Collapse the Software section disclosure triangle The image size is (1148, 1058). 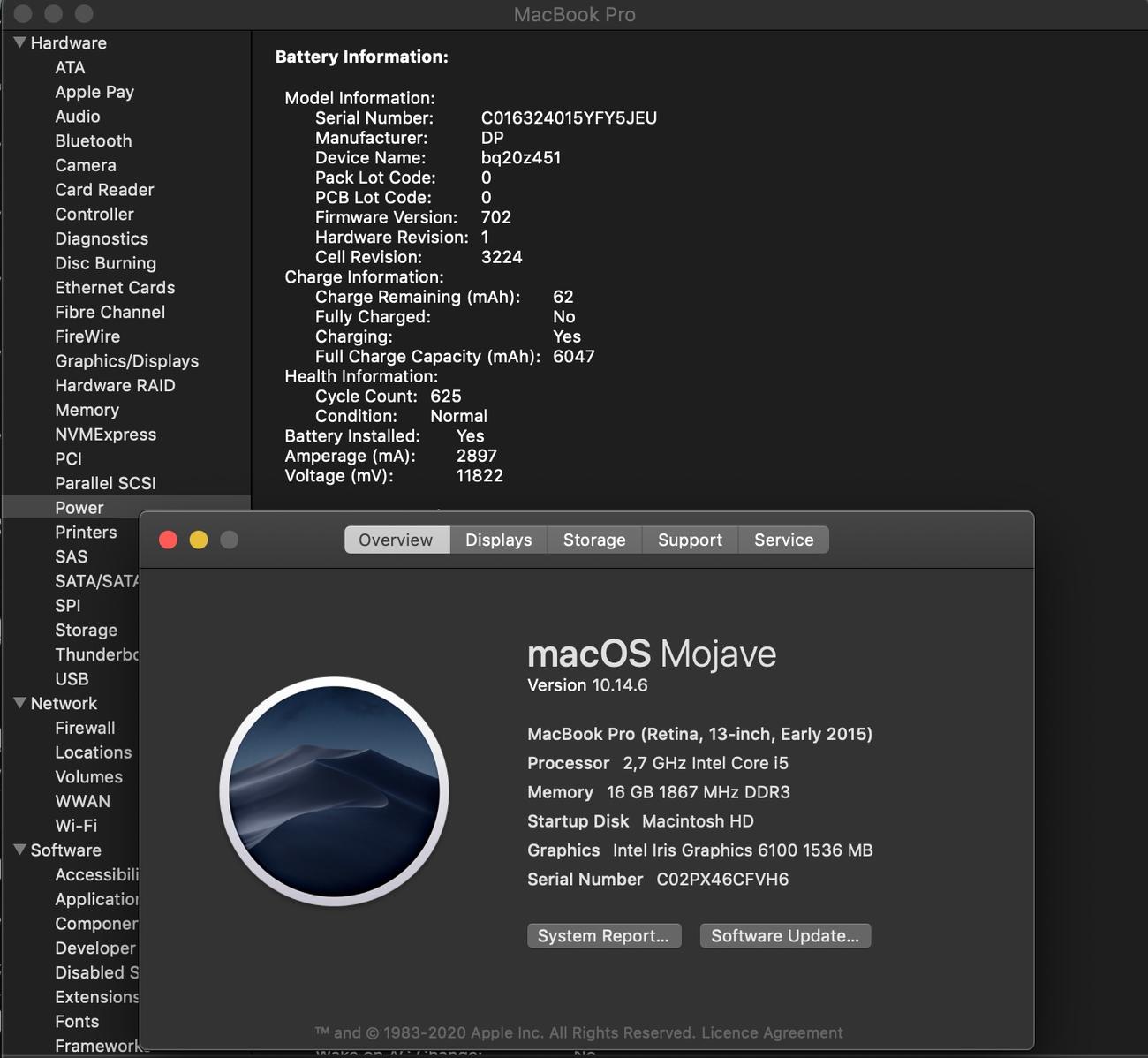[x=19, y=850]
